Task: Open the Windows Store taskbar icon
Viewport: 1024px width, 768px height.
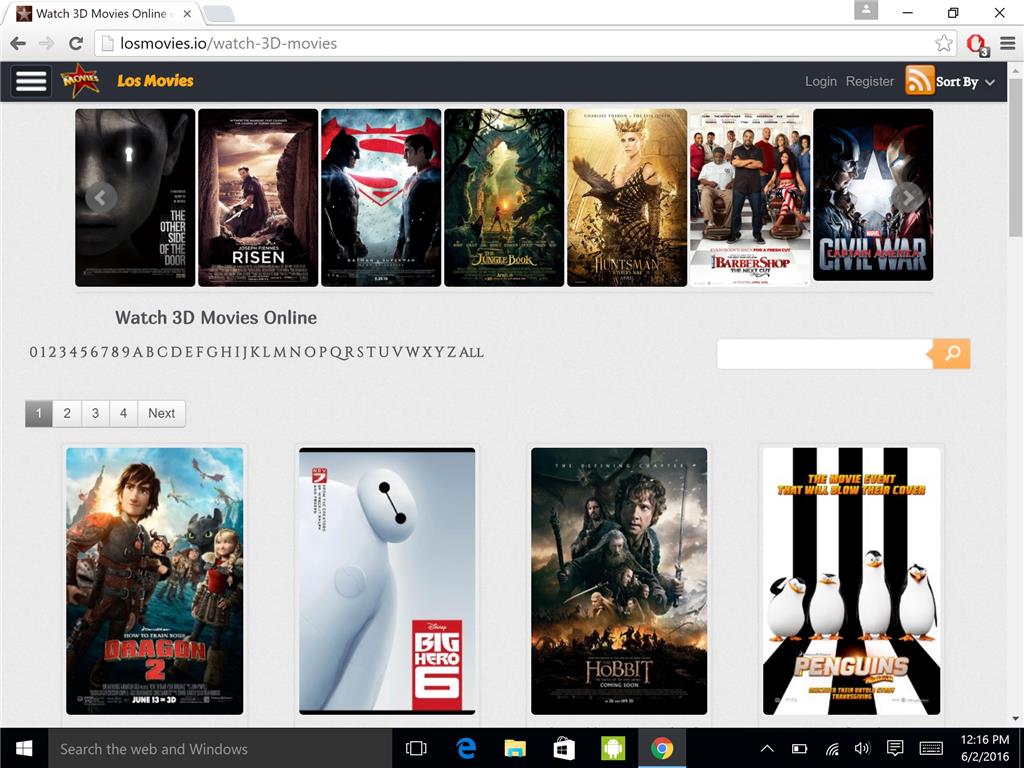Action: coord(564,748)
